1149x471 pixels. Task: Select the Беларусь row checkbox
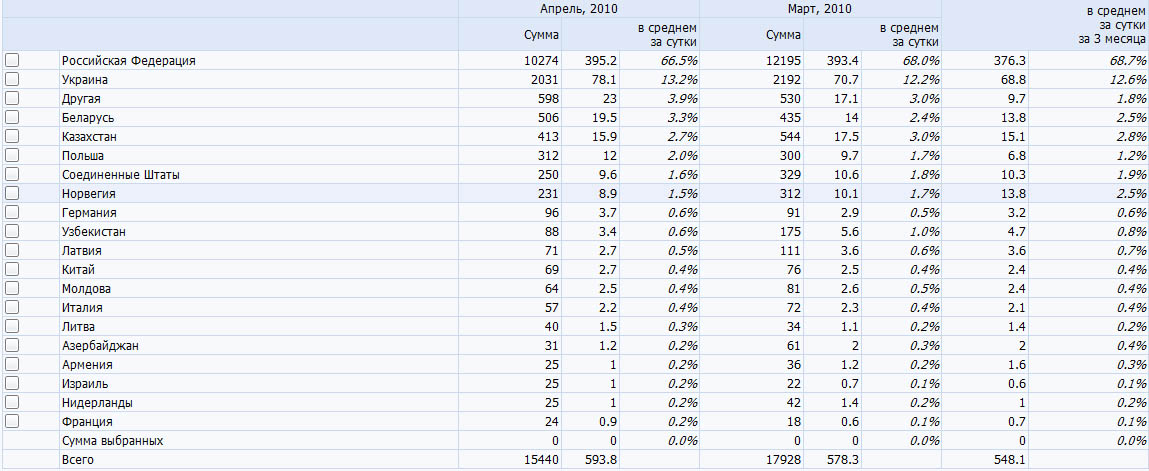[x=12, y=117]
